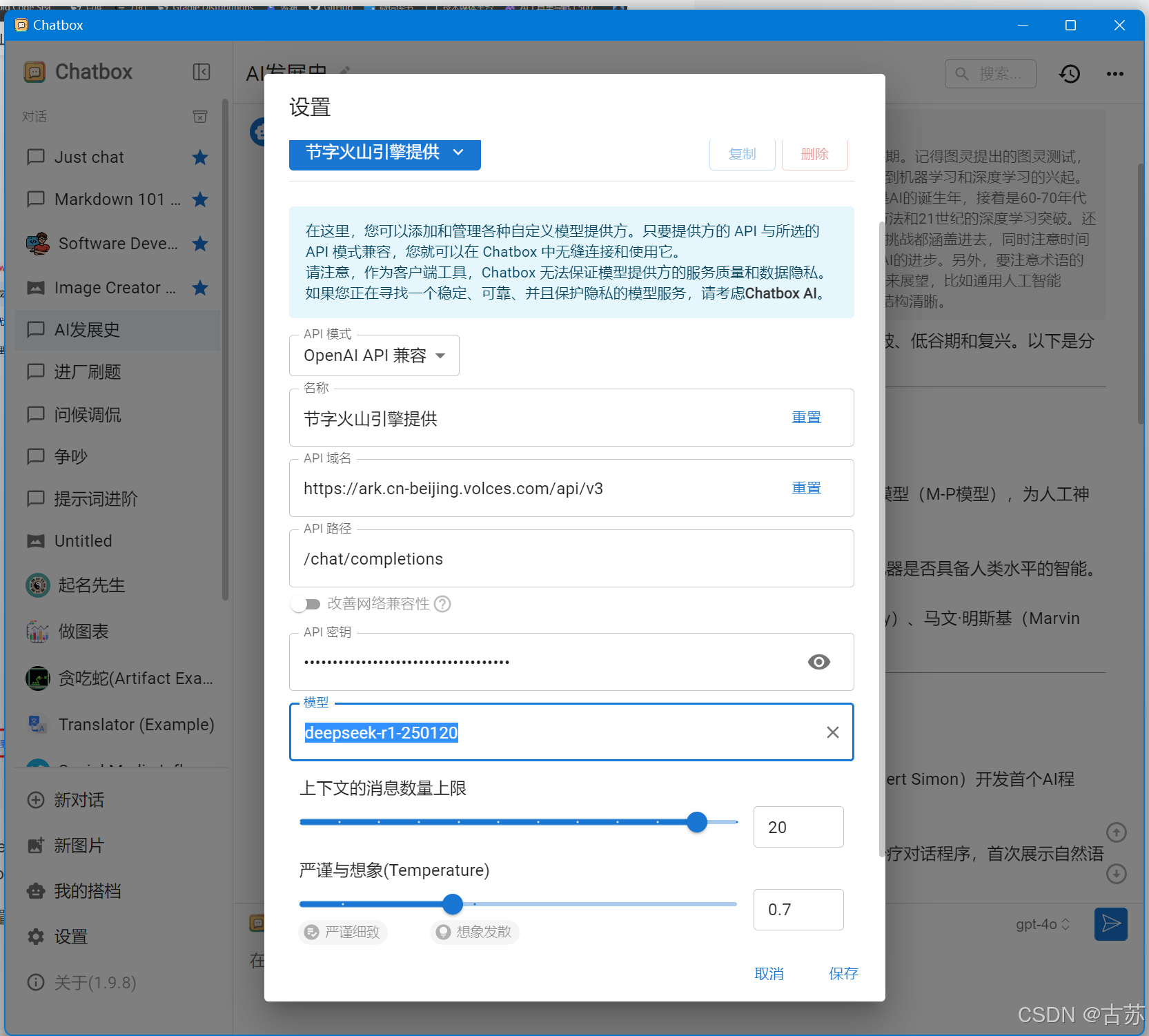The width and height of the screenshot is (1149, 1036).
Task: Reset the 名称 field via 重置
Action: point(806,418)
